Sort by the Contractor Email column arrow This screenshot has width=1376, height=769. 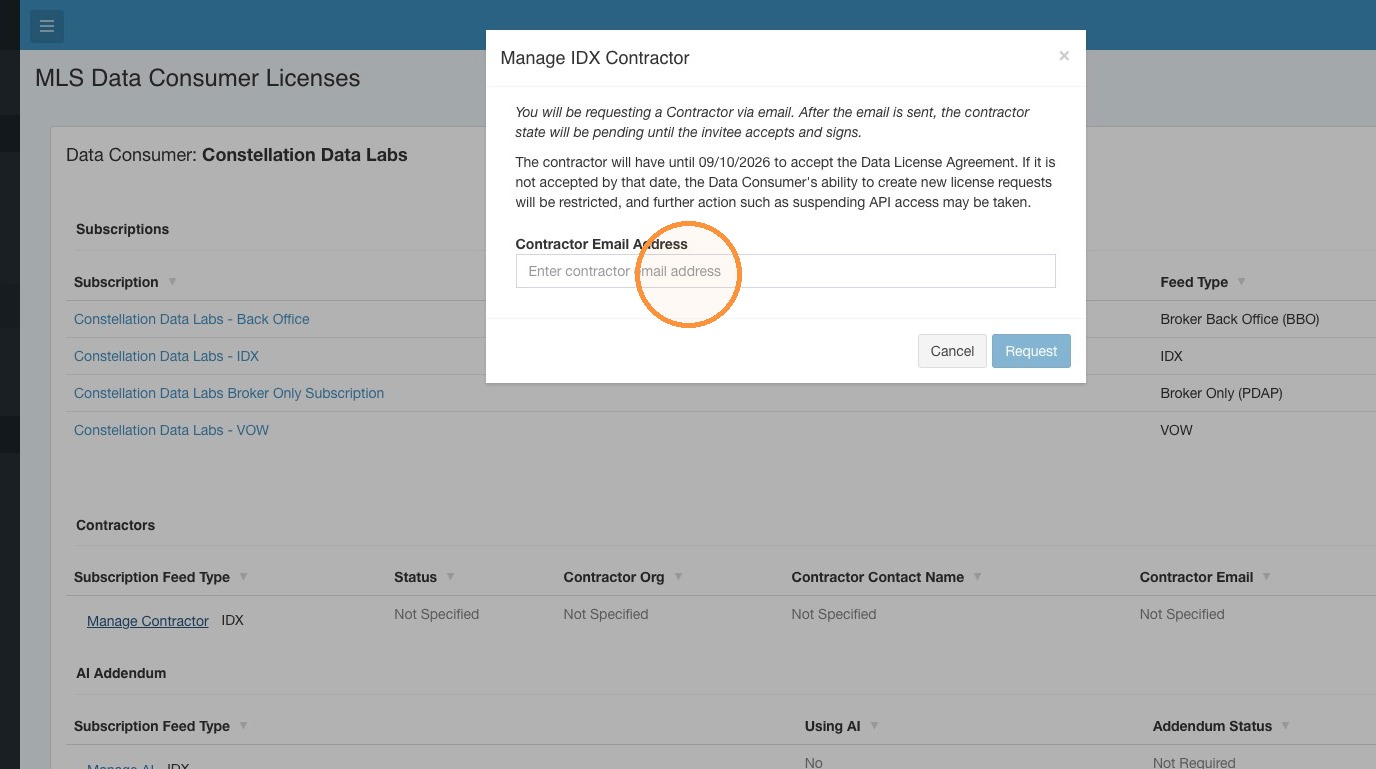point(1267,577)
